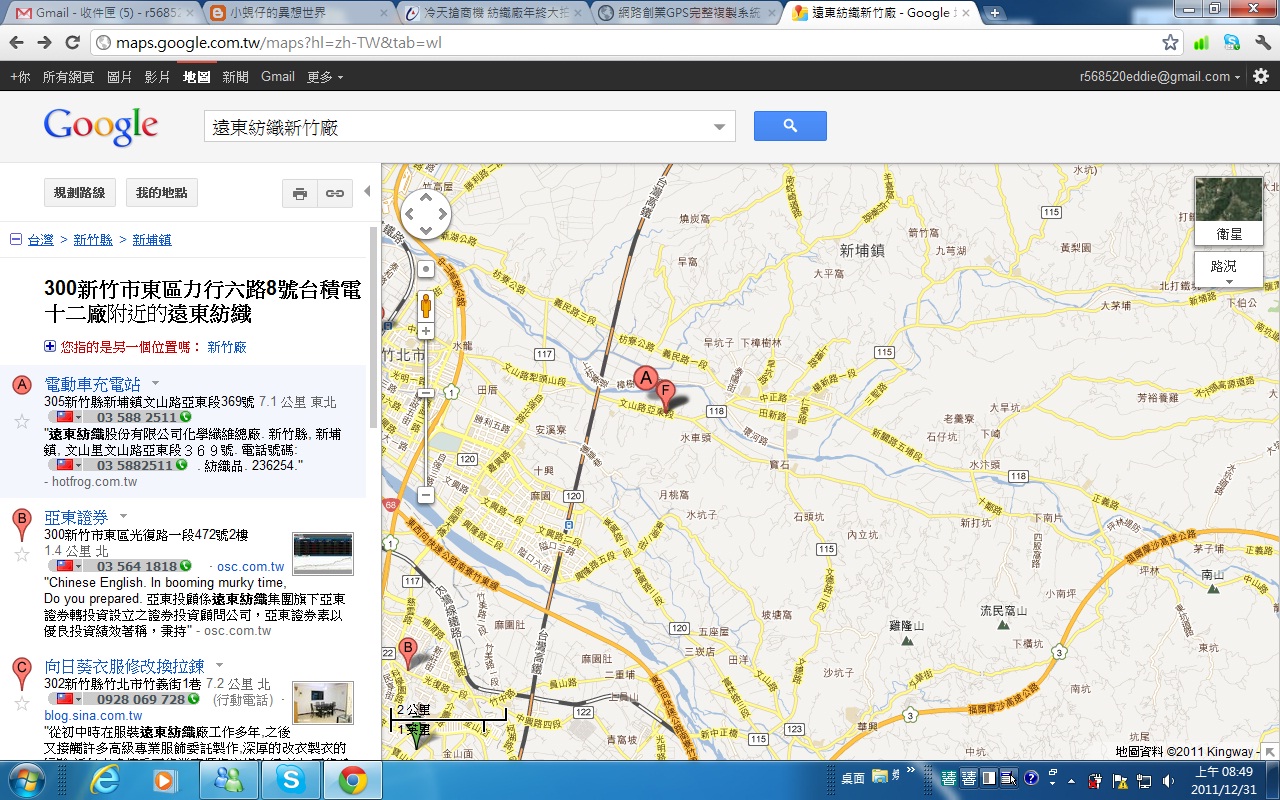Pick up the Street View pegman
The height and width of the screenshot is (800, 1280).
pyautogui.click(x=426, y=305)
